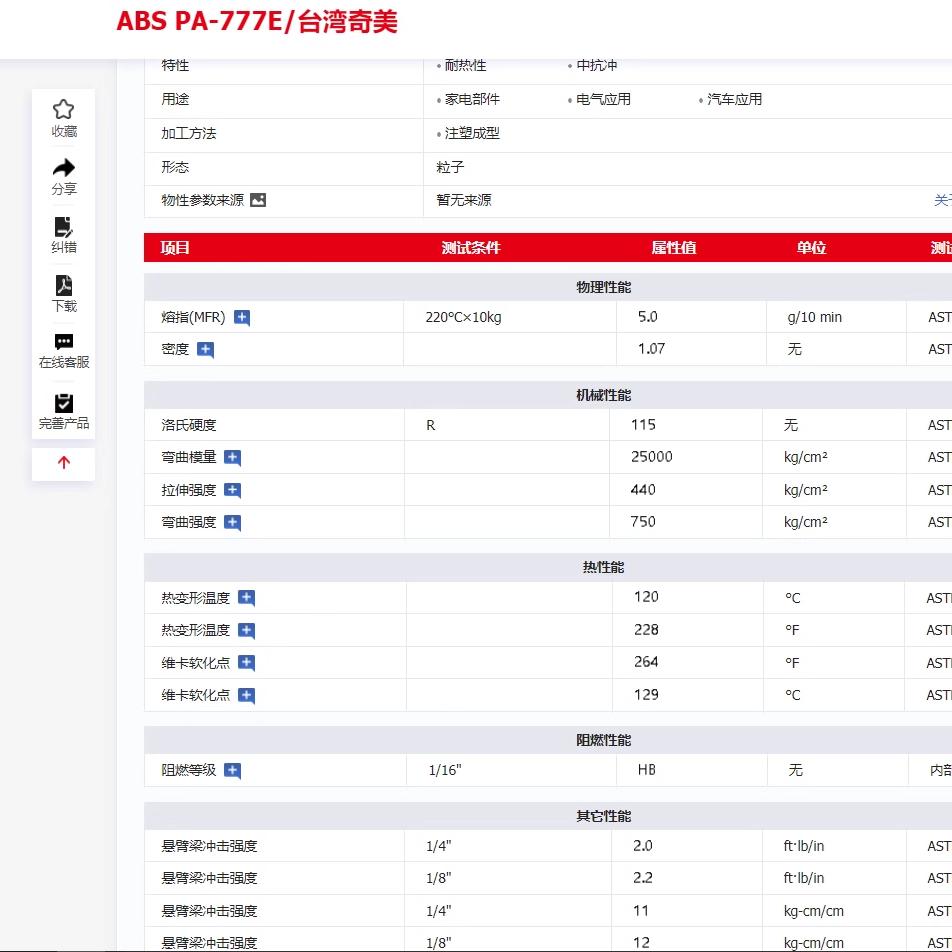The width and height of the screenshot is (952, 952).
Task: Open online customer service (在线客服) chat
Action: (64, 342)
